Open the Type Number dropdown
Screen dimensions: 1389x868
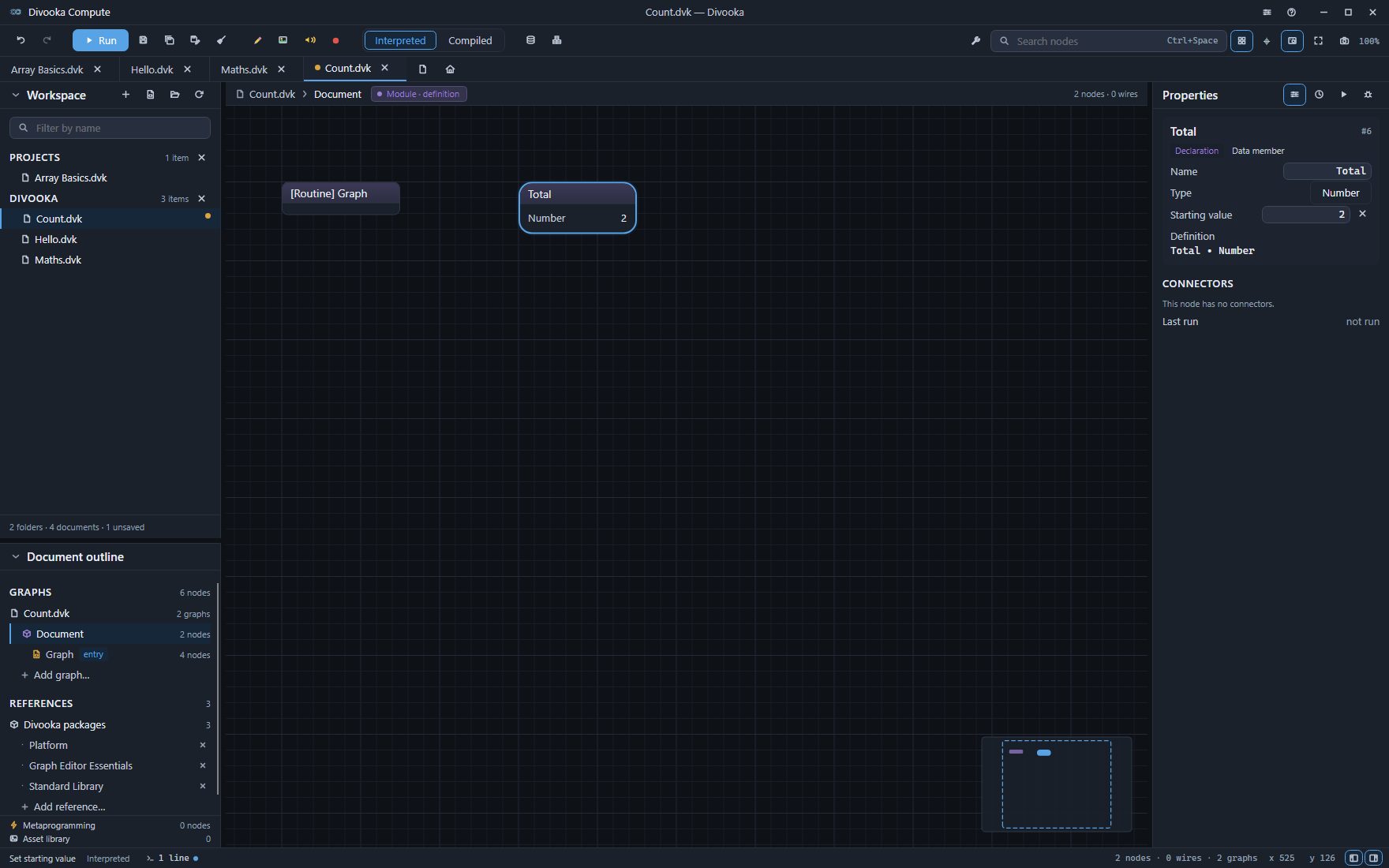click(1340, 193)
